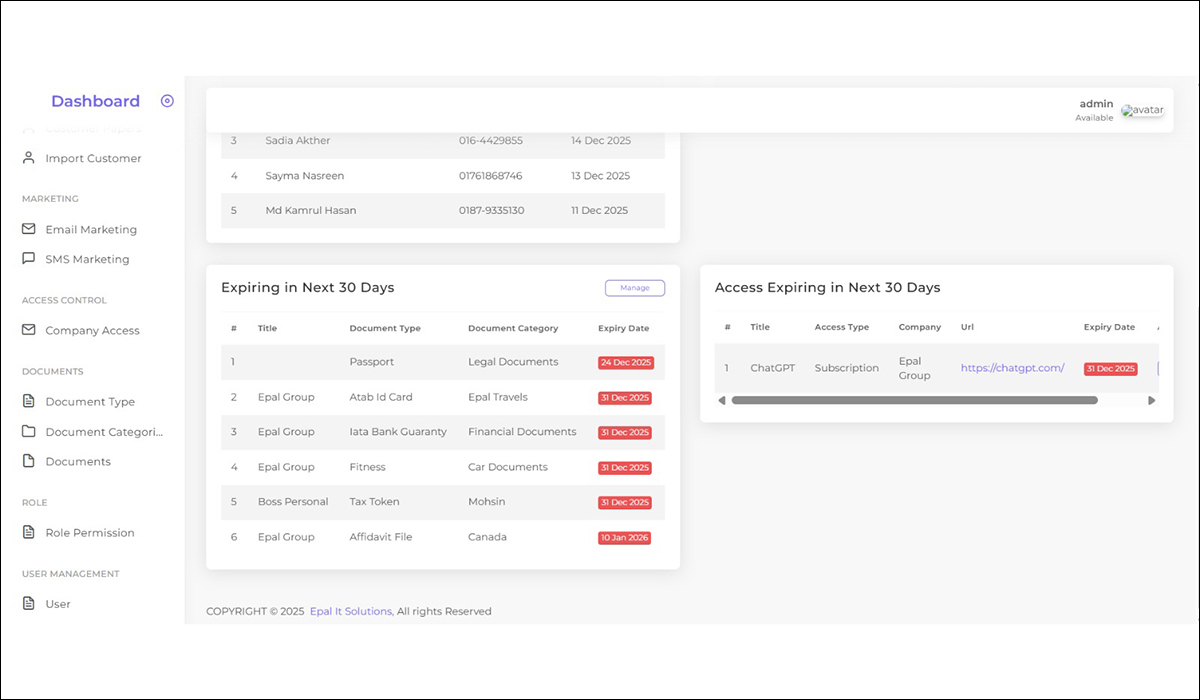Open SMS Marketing menu item
The height and width of the screenshot is (700, 1200).
coord(87,259)
